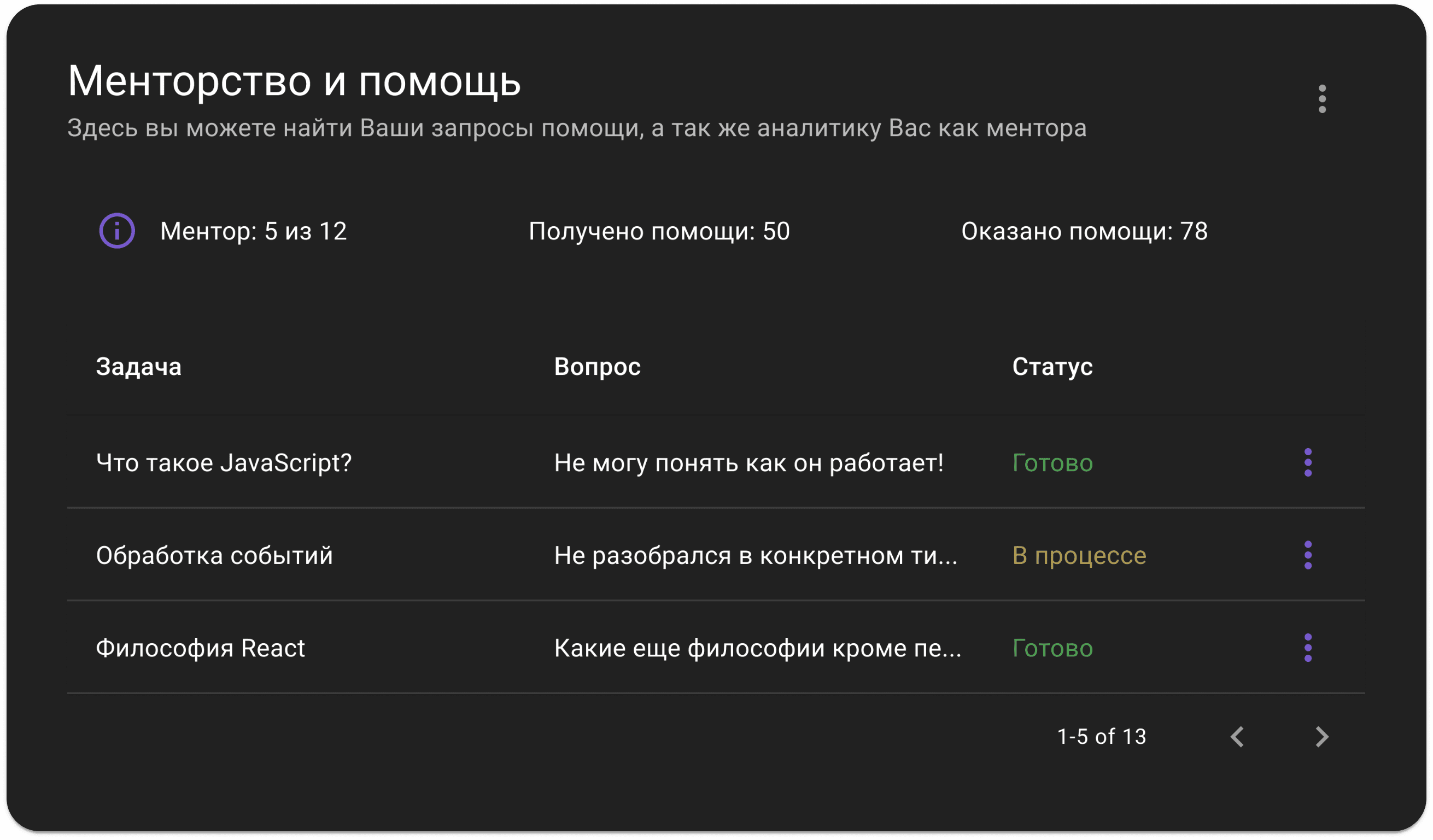Open the task 'Что такое JavaScript?'
Image resolution: width=1433 pixels, height=840 pixels.
224,462
